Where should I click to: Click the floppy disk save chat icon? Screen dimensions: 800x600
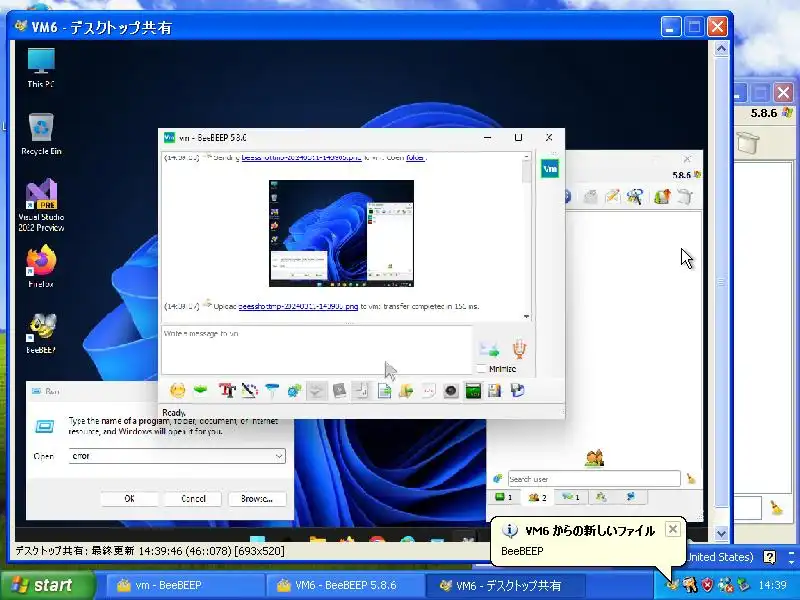pos(494,391)
